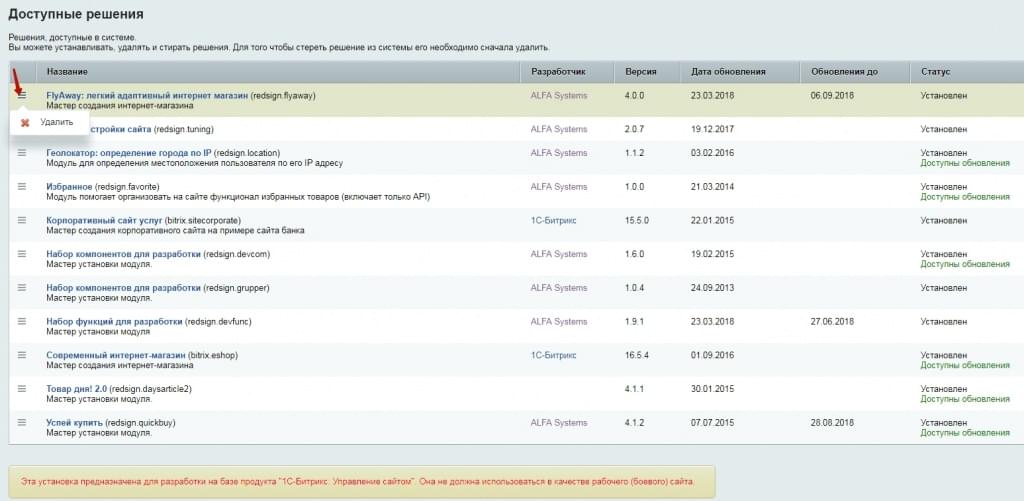The width and height of the screenshot is (1024, 501).
Task: Select date 28.08.2018 in Обновления до column
Action: point(833,423)
